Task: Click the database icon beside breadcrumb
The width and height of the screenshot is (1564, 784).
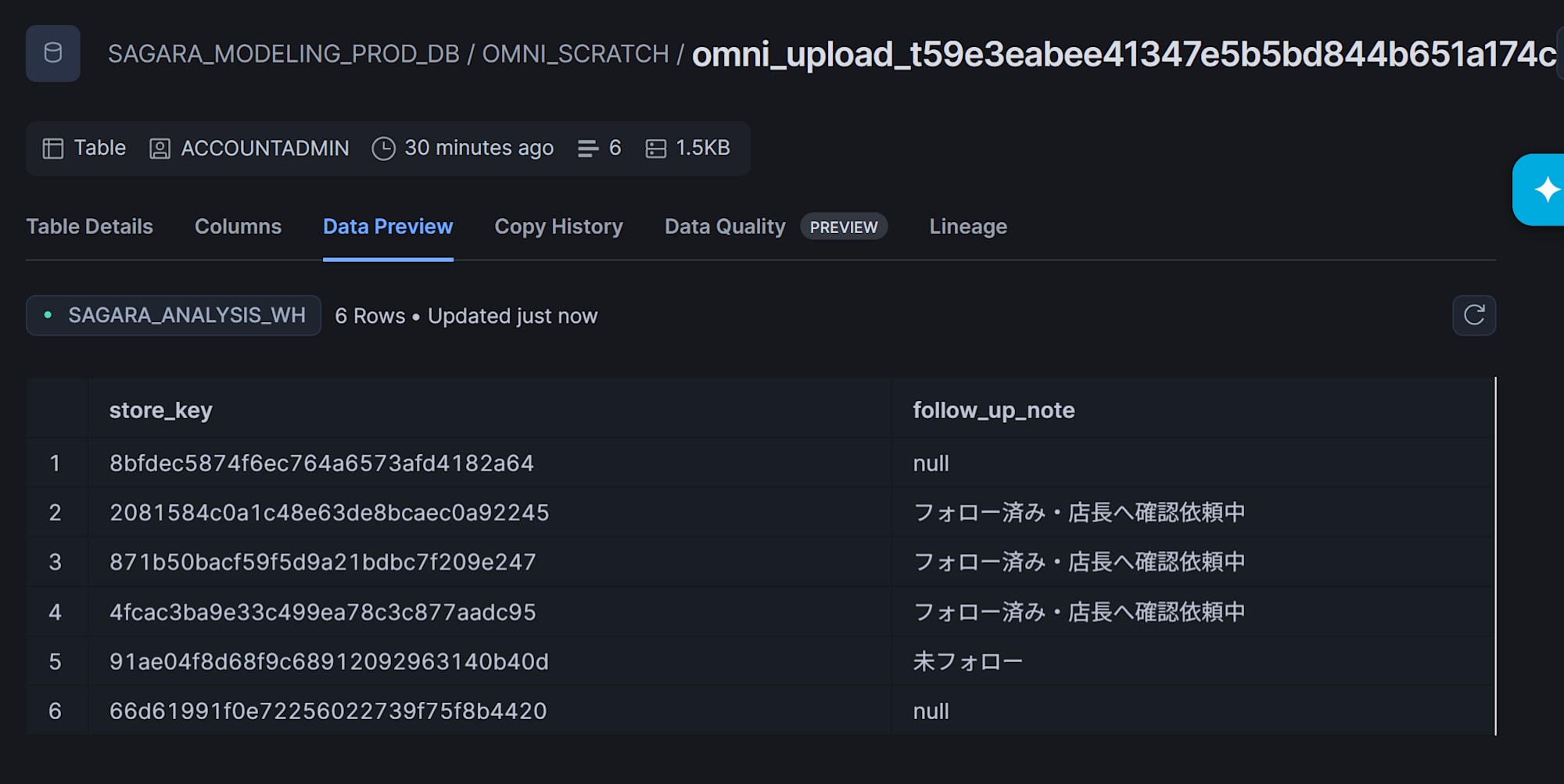Action: click(53, 53)
